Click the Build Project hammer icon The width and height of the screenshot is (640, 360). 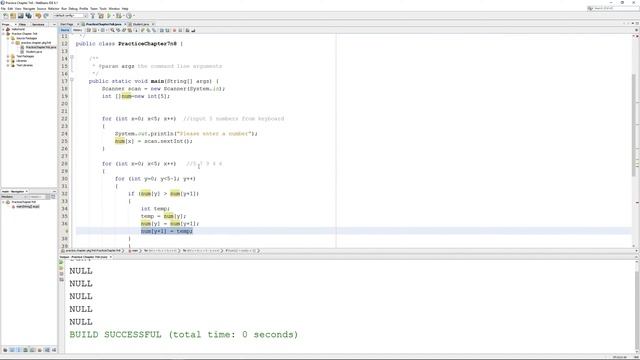93,16
